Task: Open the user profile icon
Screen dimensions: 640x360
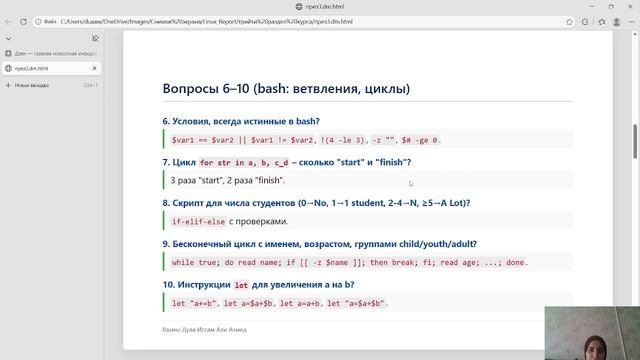Action: [617, 22]
